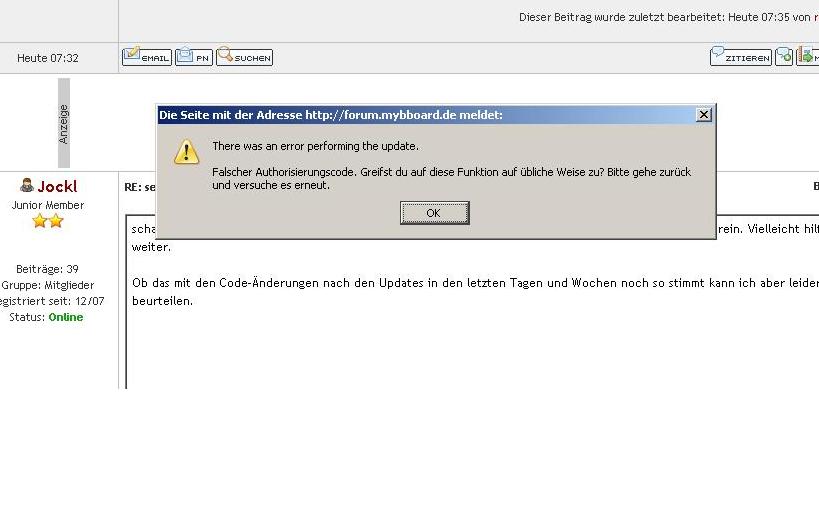819x512 pixels.
Task: Click the dialog title bar text
Action: (331, 115)
